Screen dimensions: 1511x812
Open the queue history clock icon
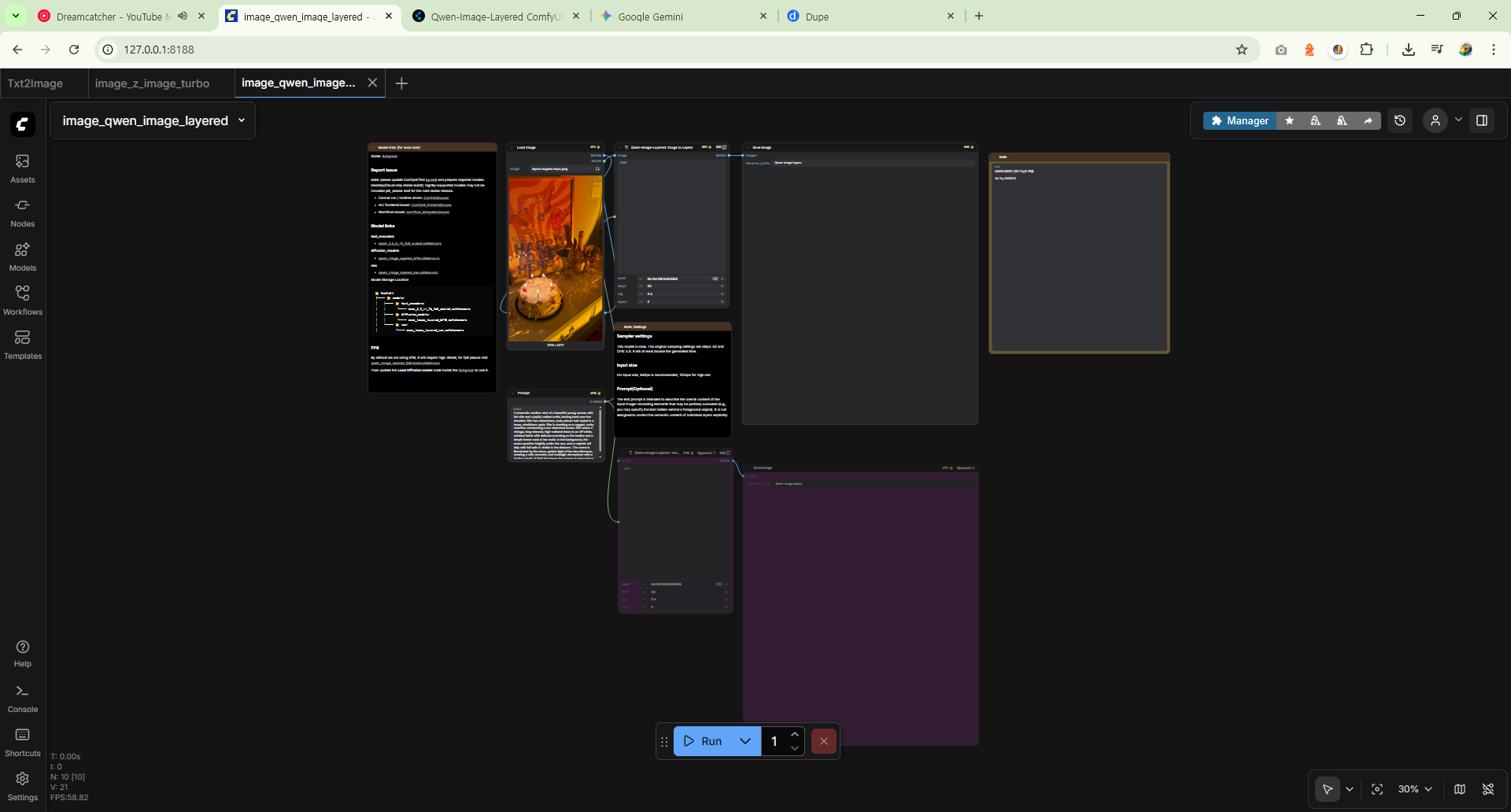1400,120
